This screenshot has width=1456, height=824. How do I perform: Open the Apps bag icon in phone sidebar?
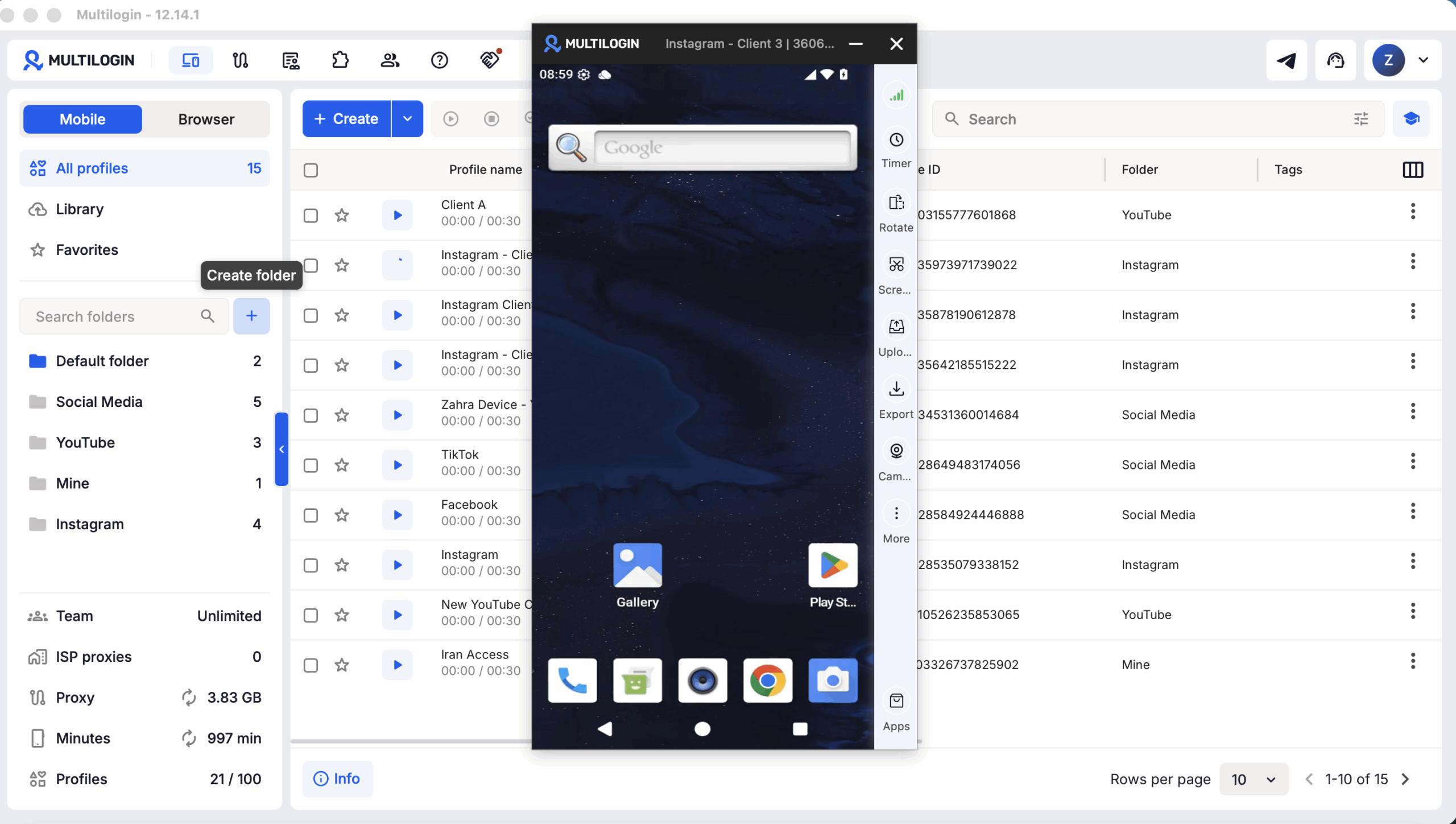coord(896,701)
